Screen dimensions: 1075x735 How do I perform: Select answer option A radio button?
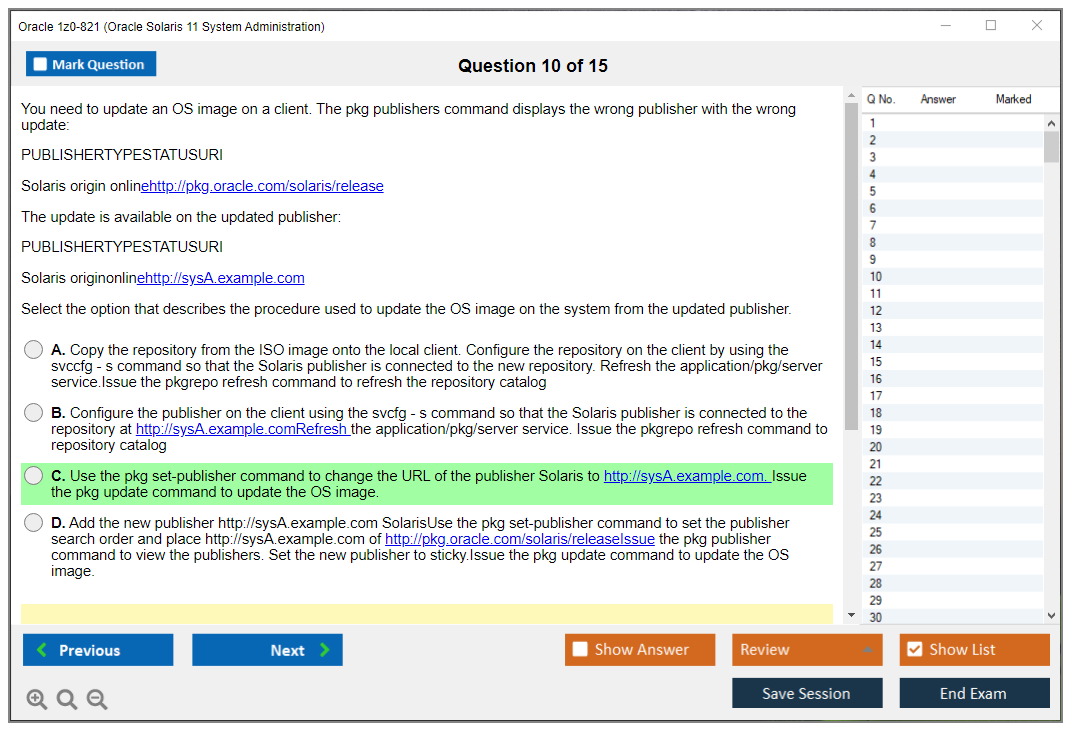(x=34, y=350)
